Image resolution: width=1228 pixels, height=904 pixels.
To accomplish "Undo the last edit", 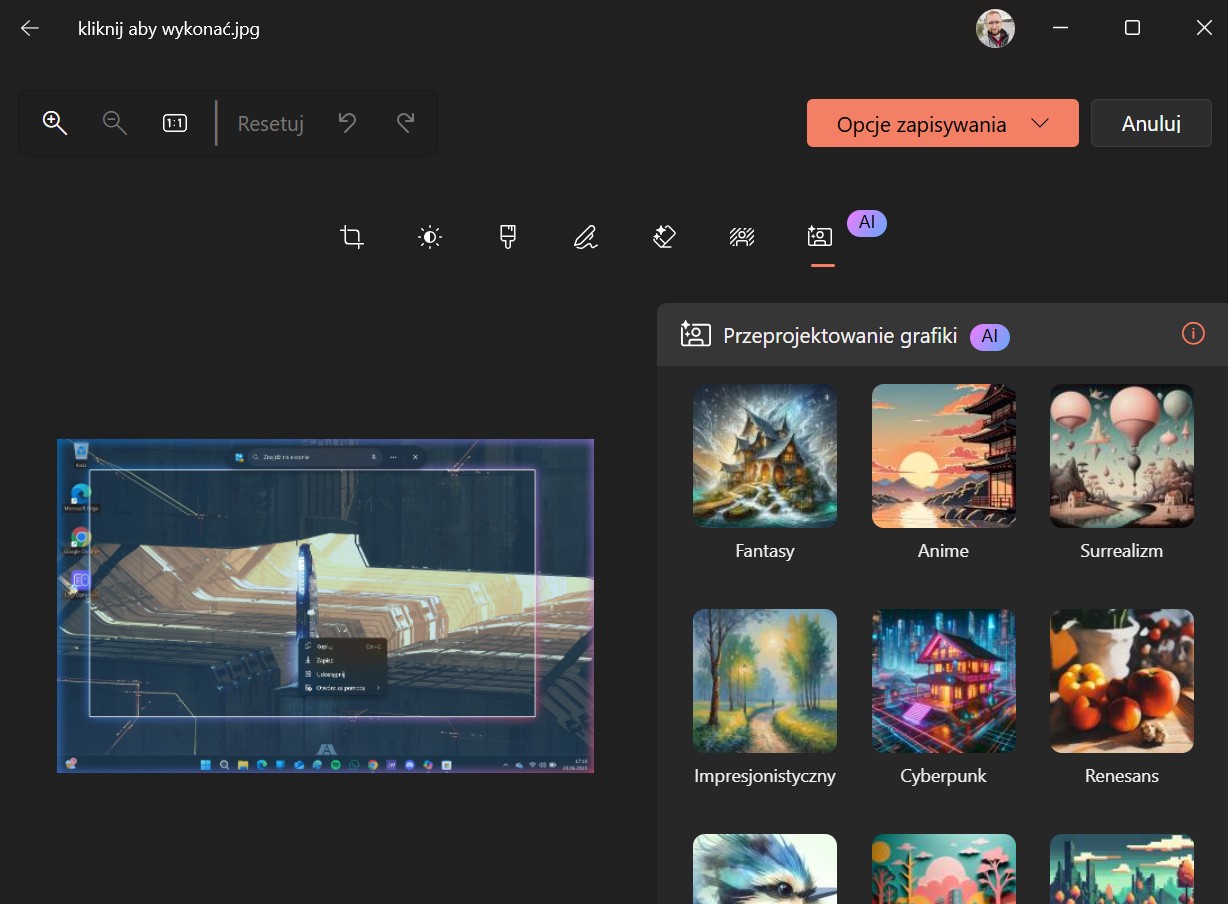I will [x=347, y=123].
